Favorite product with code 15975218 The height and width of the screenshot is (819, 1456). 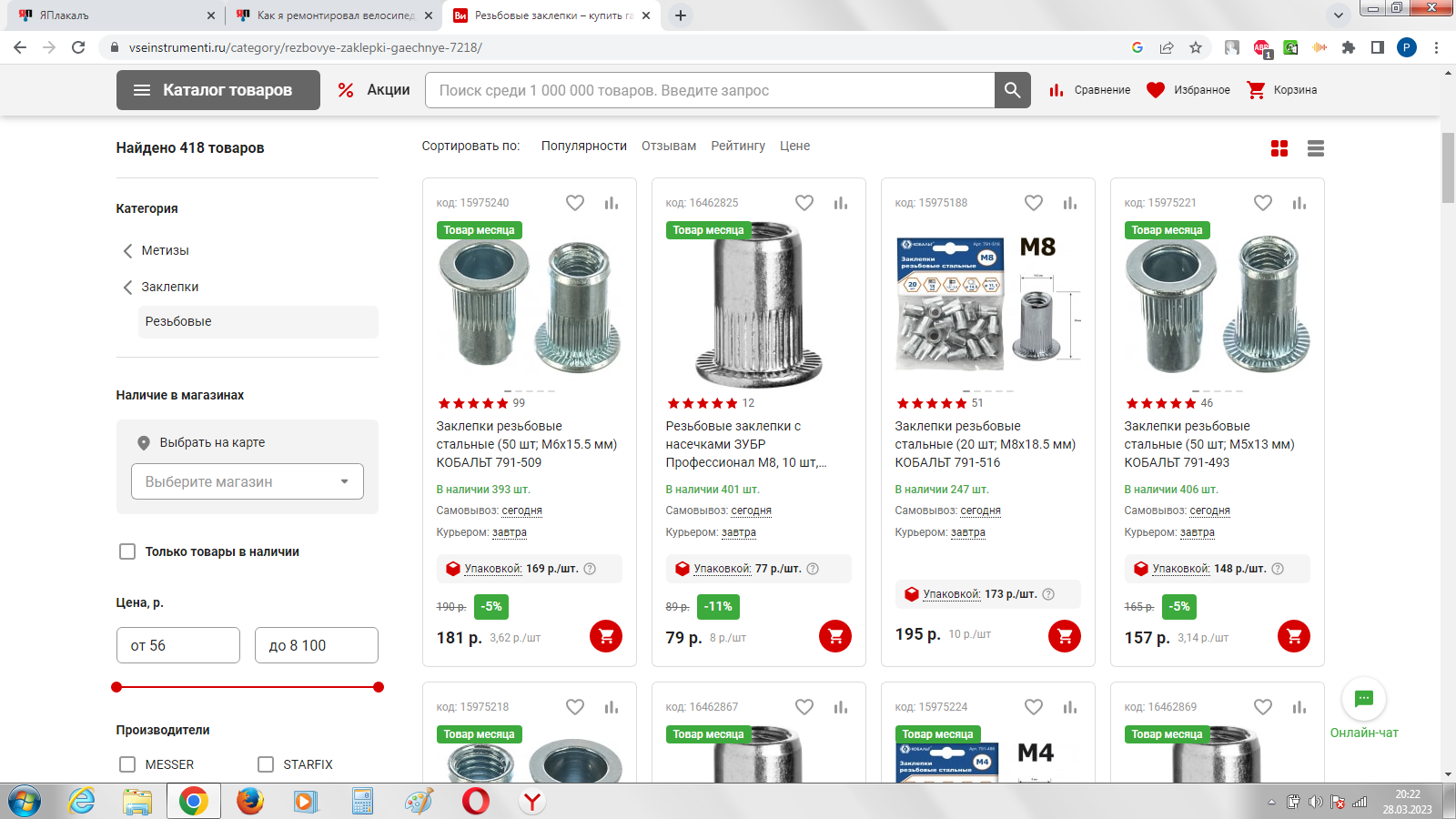575,707
